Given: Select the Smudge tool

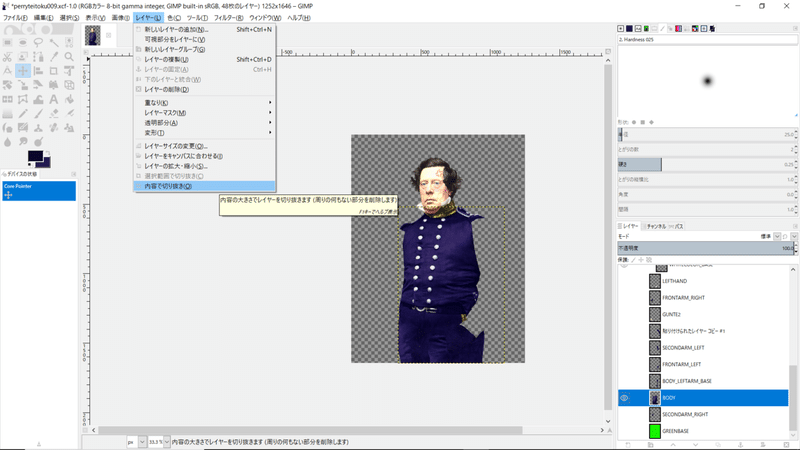Looking at the screenshot, I should (x=23, y=142).
